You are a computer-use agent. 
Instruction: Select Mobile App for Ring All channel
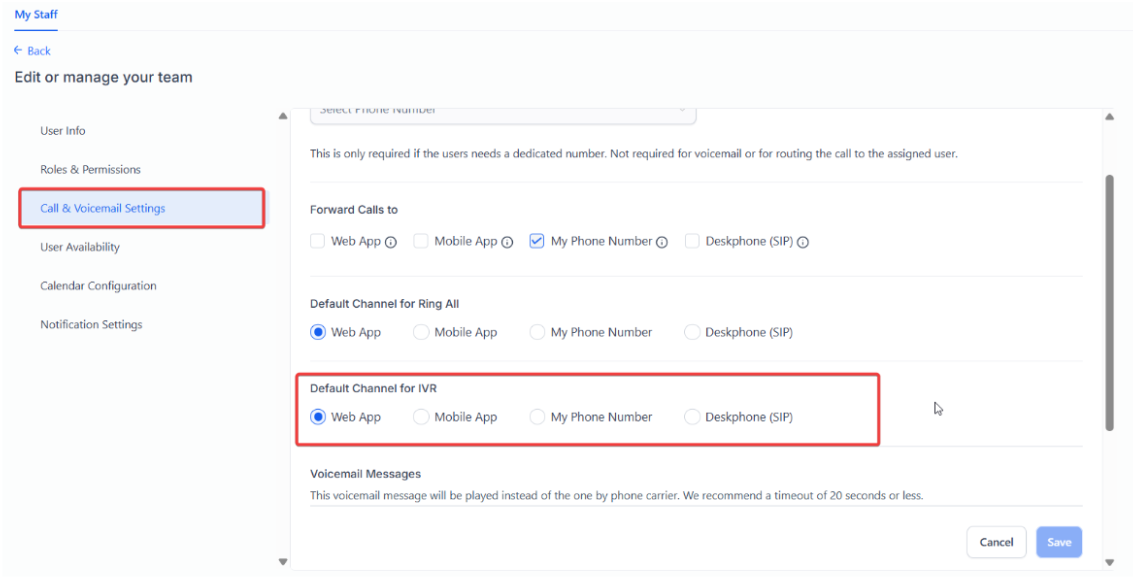coord(421,332)
